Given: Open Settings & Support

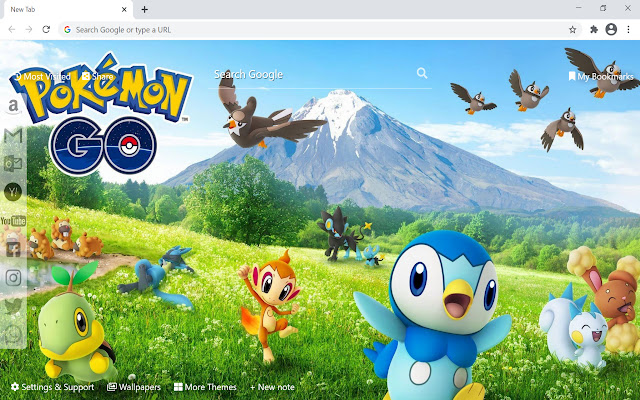Looking at the screenshot, I should click(x=53, y=387).
